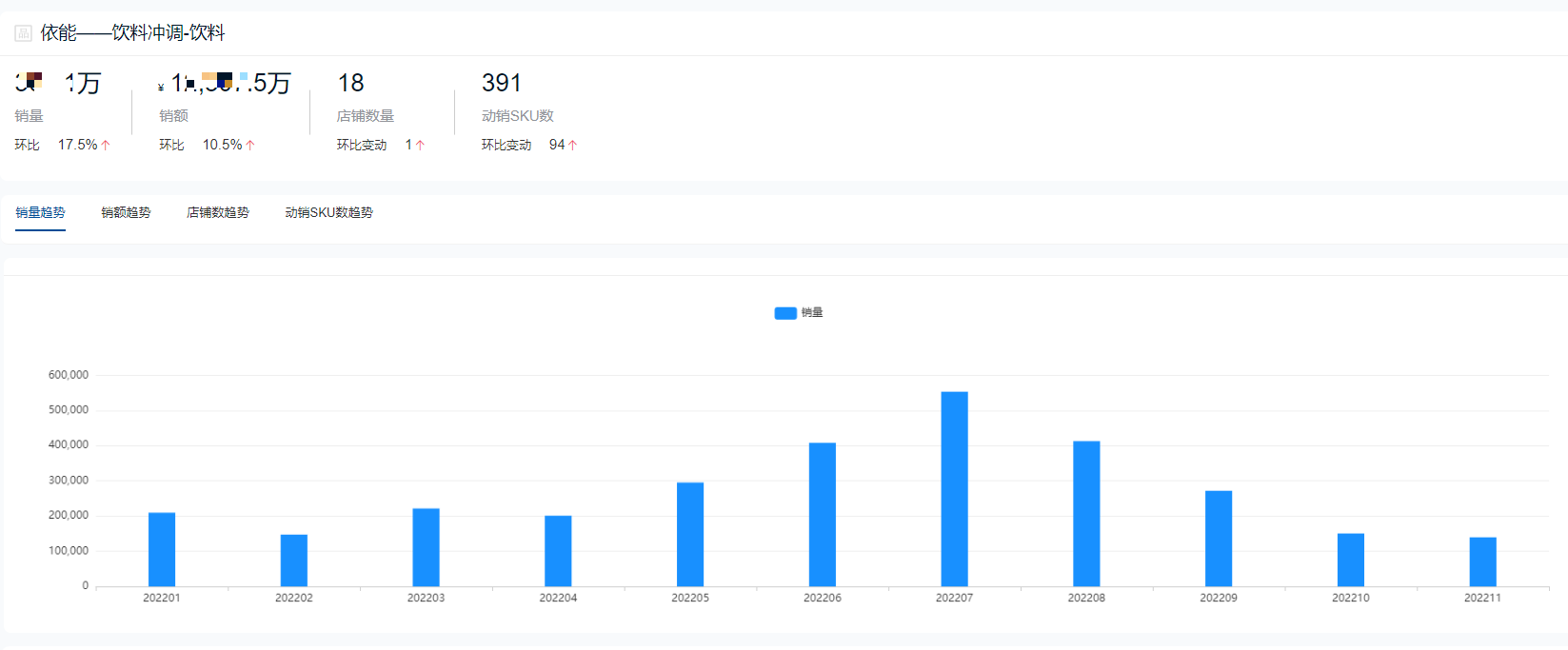The width and height of the screenshot is (1568, 650).
Task: Click the up arrow beside SKU change 94
Action: click(x=572, y=145)
